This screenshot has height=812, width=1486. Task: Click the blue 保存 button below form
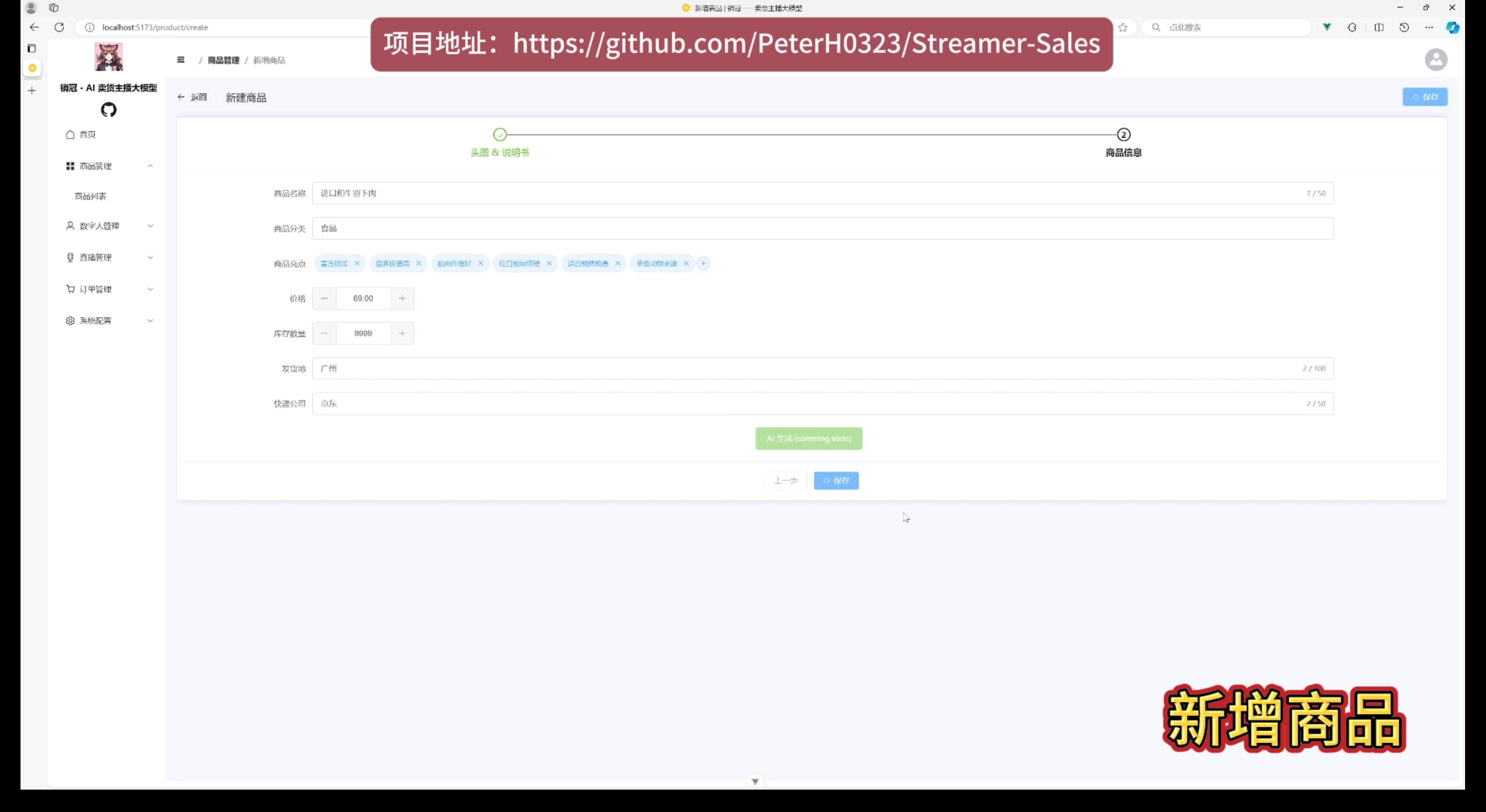(836, 481)
